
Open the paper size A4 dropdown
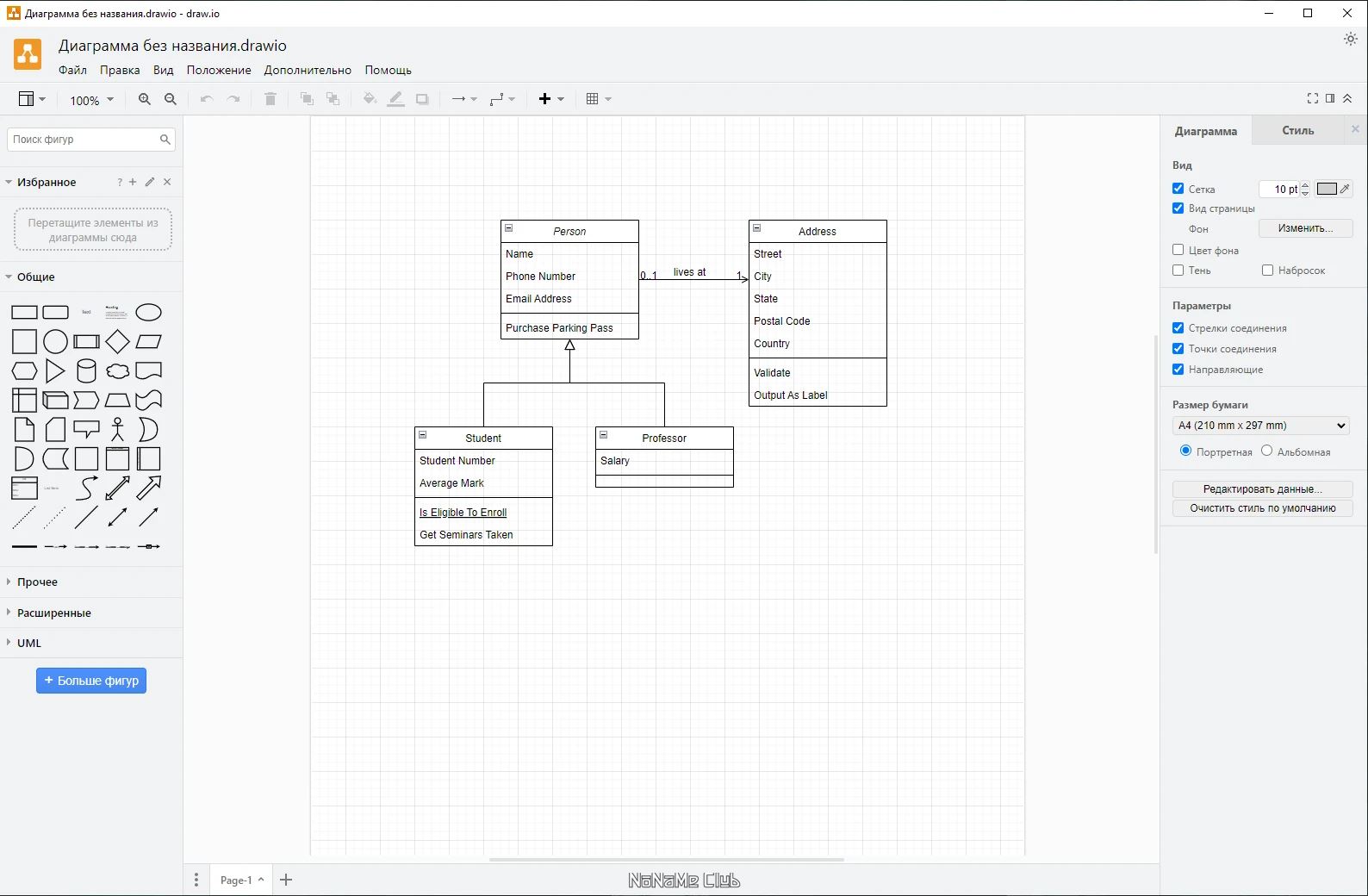[1260, 426]
